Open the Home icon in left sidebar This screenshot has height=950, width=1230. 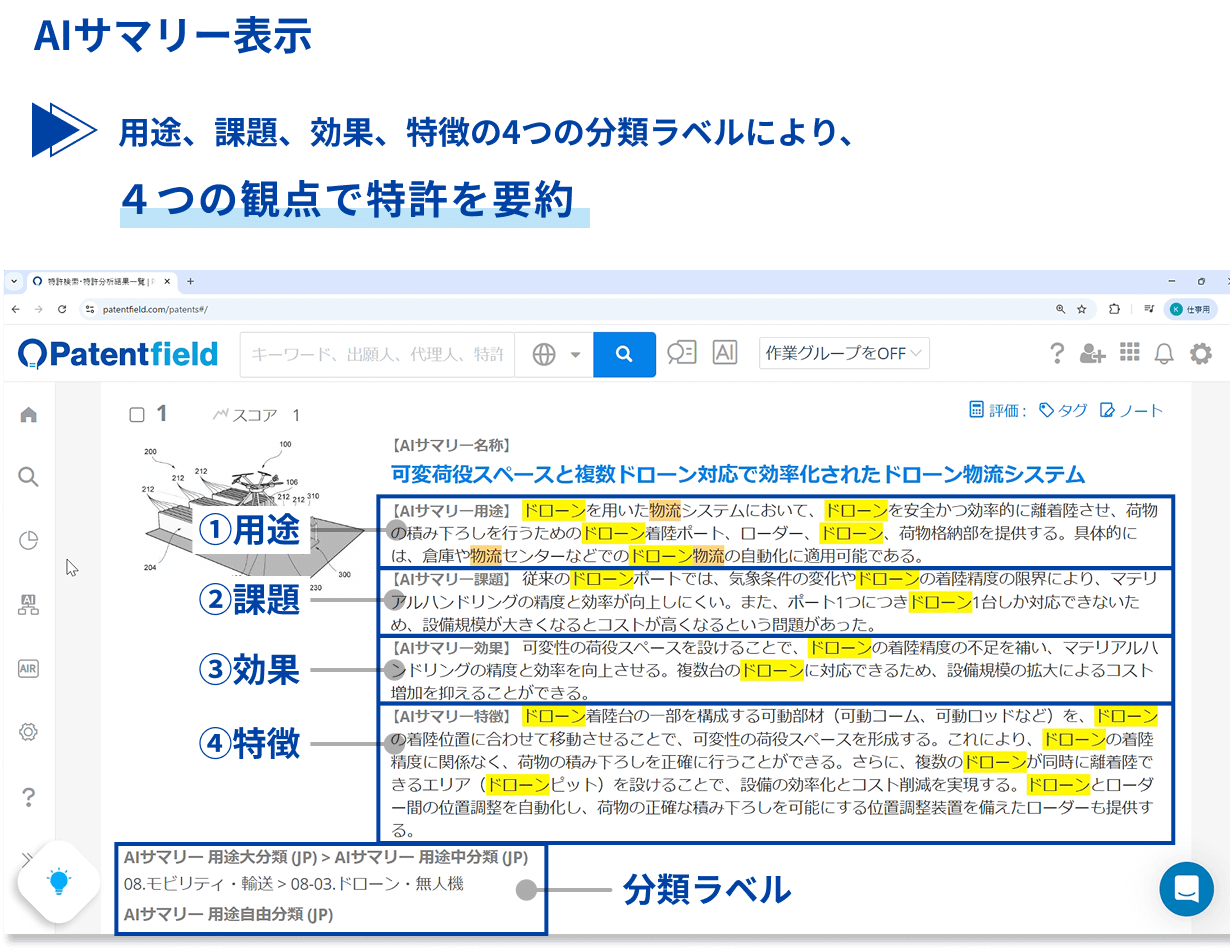28,414
